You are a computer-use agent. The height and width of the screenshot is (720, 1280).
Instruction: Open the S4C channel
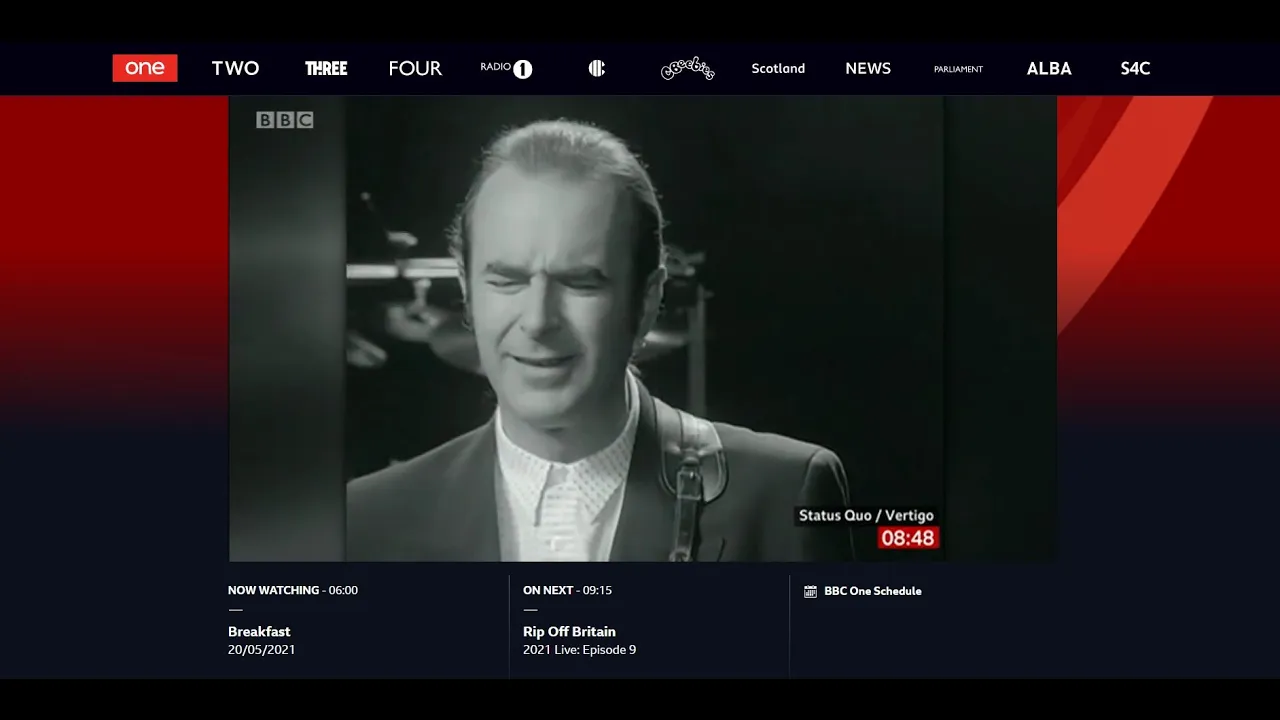(x=1135, y=68)
